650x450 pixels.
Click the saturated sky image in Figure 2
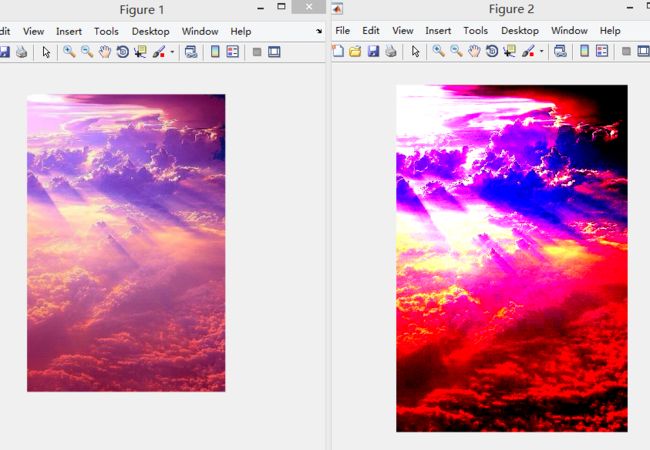pos(512,259)
